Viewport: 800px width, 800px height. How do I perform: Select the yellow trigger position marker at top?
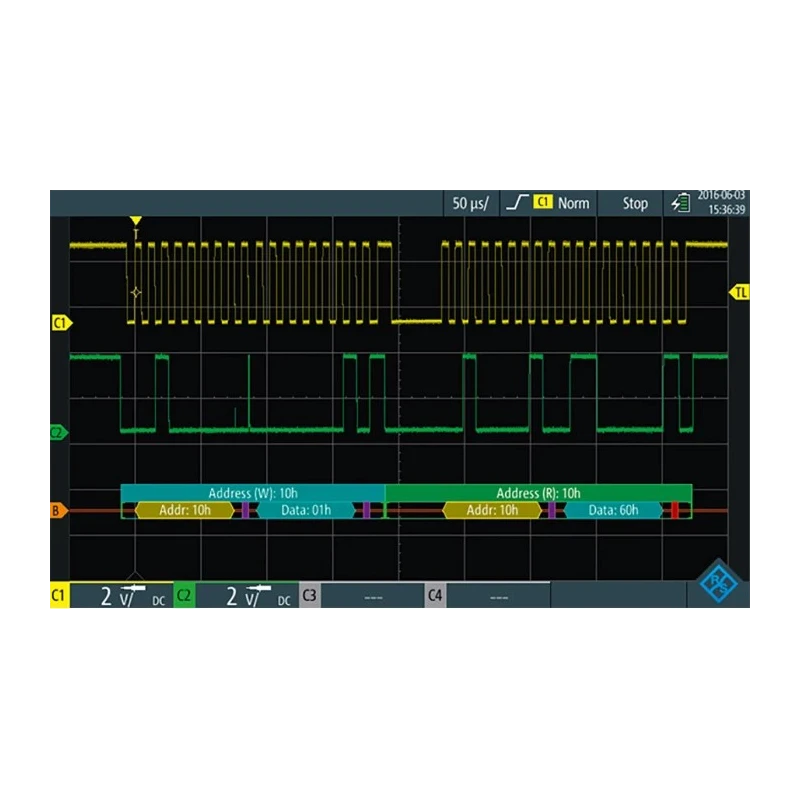click(x=135, y=220)
